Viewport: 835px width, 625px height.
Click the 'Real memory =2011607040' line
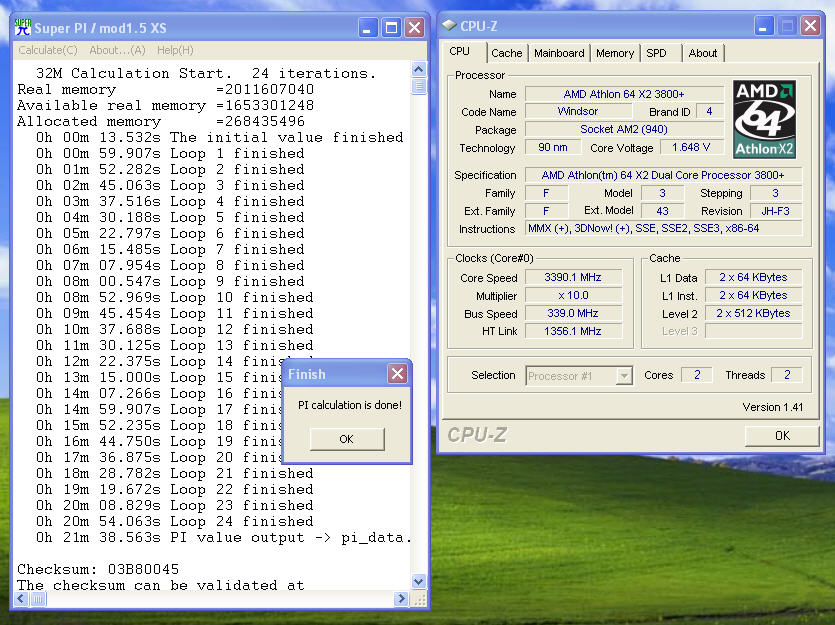point(166,89)
